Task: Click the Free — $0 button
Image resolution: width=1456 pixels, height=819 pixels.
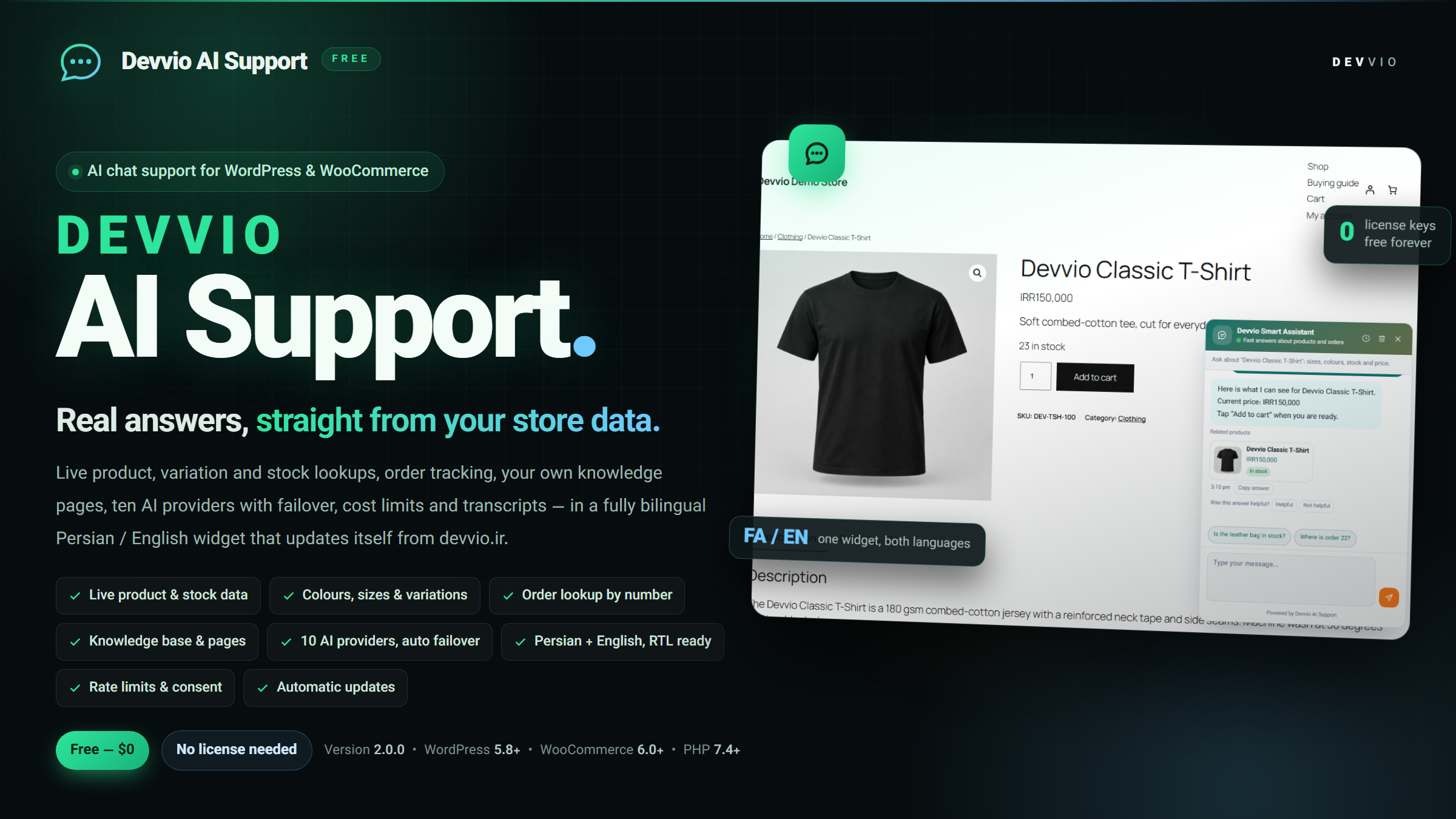Action: pos(103,750)
